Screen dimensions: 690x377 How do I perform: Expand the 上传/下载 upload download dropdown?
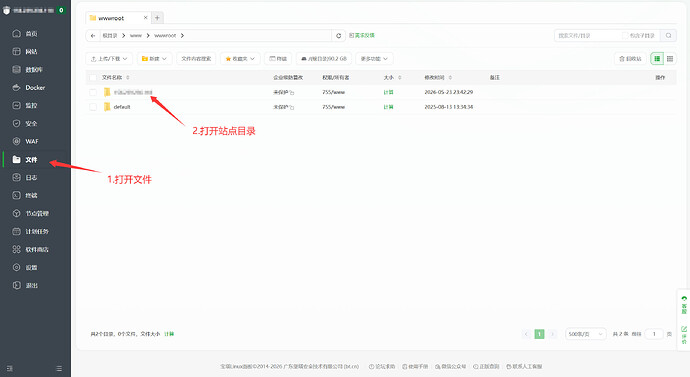[109, 59]
